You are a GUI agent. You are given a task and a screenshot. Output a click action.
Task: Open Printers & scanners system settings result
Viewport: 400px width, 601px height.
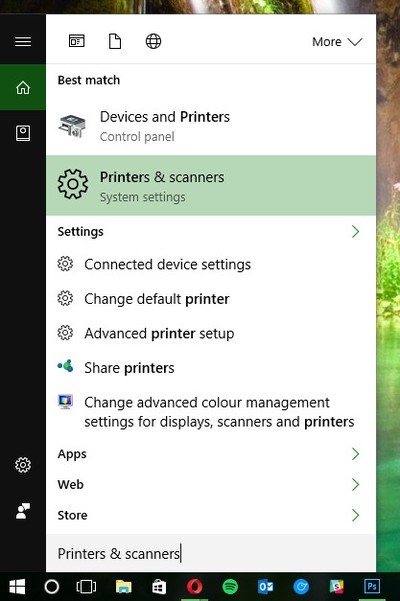[x=211, y=185]
